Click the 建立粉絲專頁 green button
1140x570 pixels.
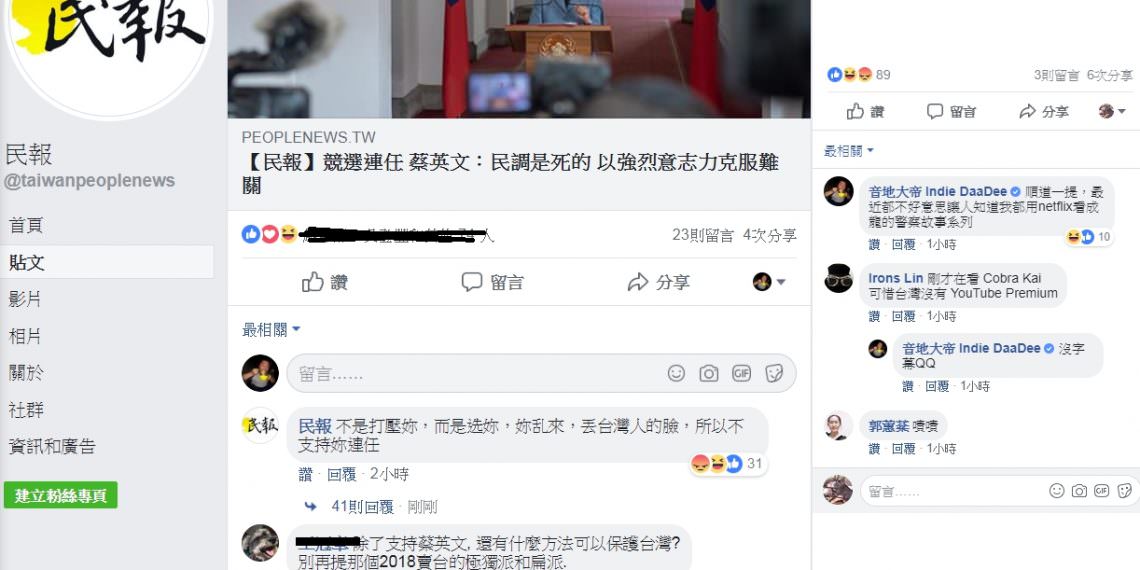pyautogui.click(x=60, y=495)
